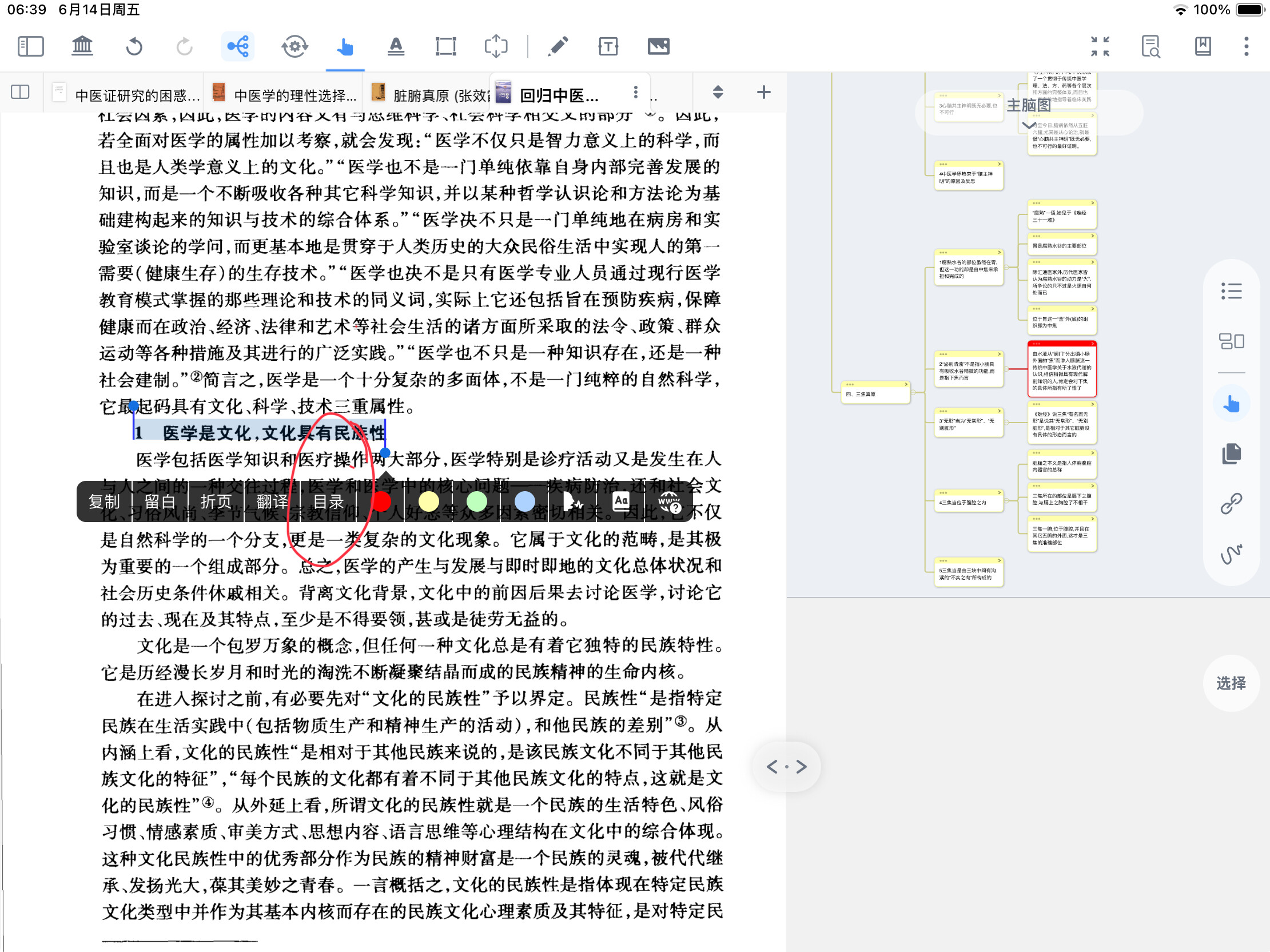Open dots menu on 胃是腐熟水谷的主要部位 node
Image resolution: width=1270 pixels, height=952 pixels.
[1036, 236]
